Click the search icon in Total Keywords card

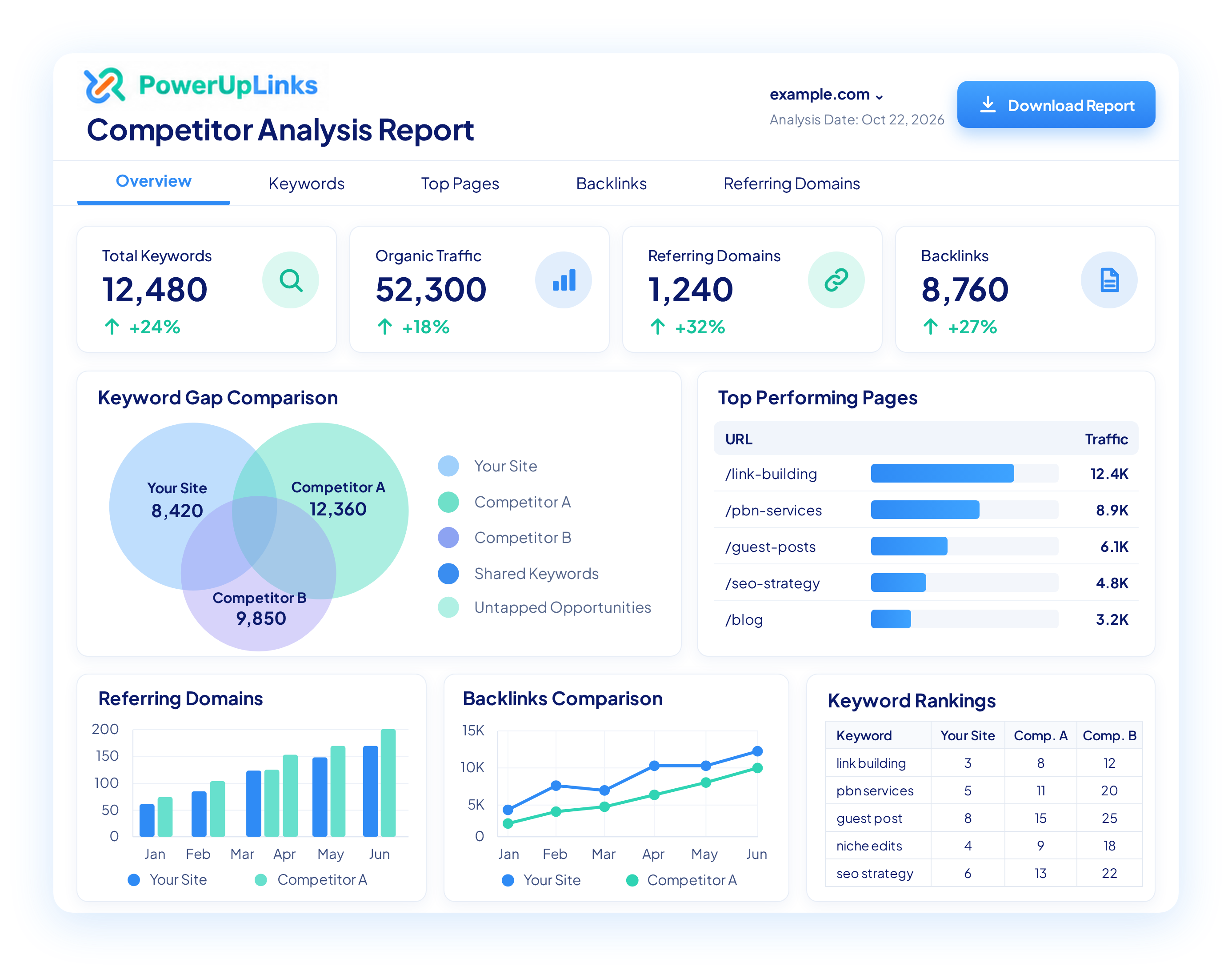click(x=290, y=280)
